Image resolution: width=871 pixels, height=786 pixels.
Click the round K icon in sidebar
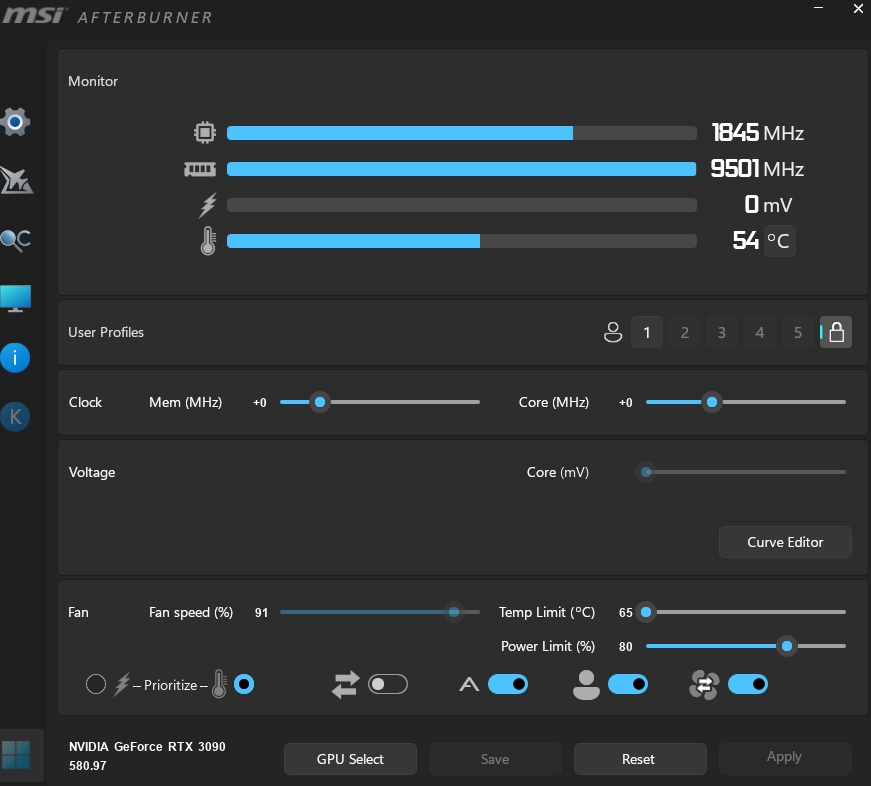point(15,416)
